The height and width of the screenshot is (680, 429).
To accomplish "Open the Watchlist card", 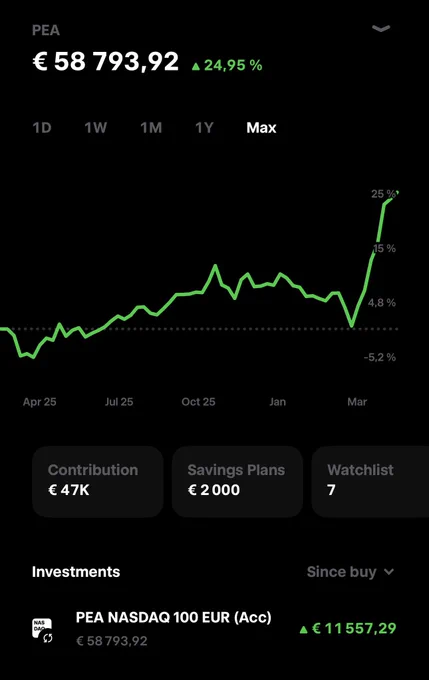I will point(370,481).
